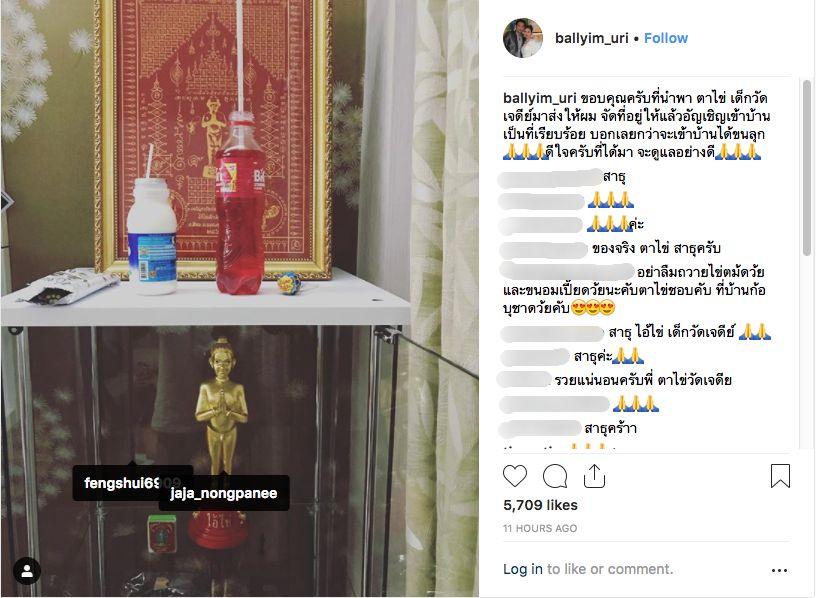Open the three-dot more options menu
The width and height of the screenshot is (816, 598).
click(x=779, y=570)
